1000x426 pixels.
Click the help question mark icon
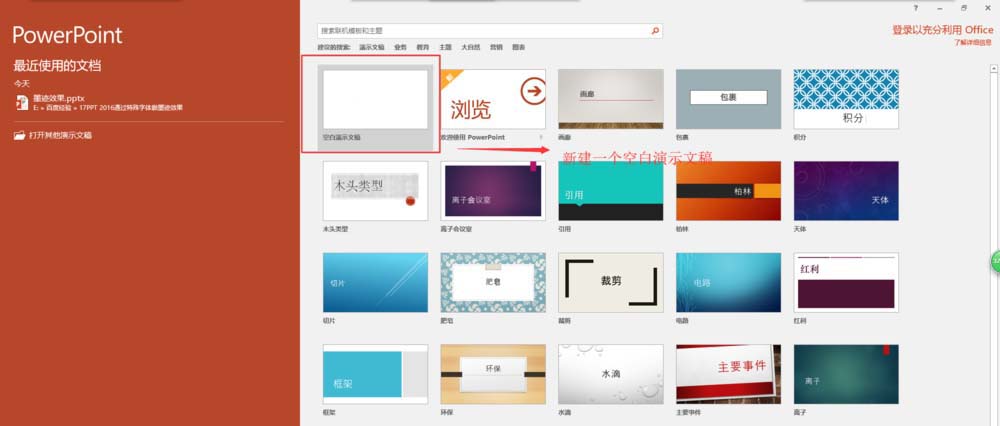[x=916, y=8]
